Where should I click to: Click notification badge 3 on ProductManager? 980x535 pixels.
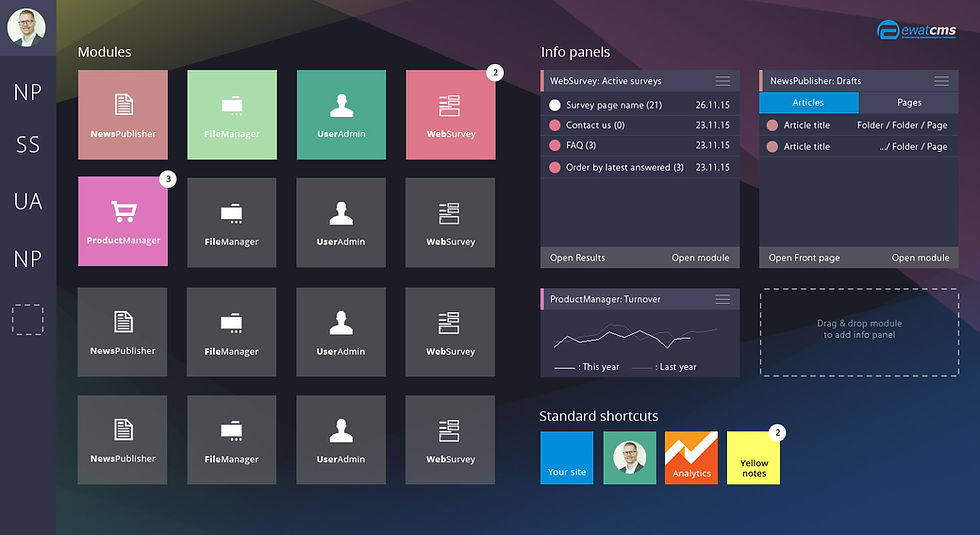[x=168, y=179]
